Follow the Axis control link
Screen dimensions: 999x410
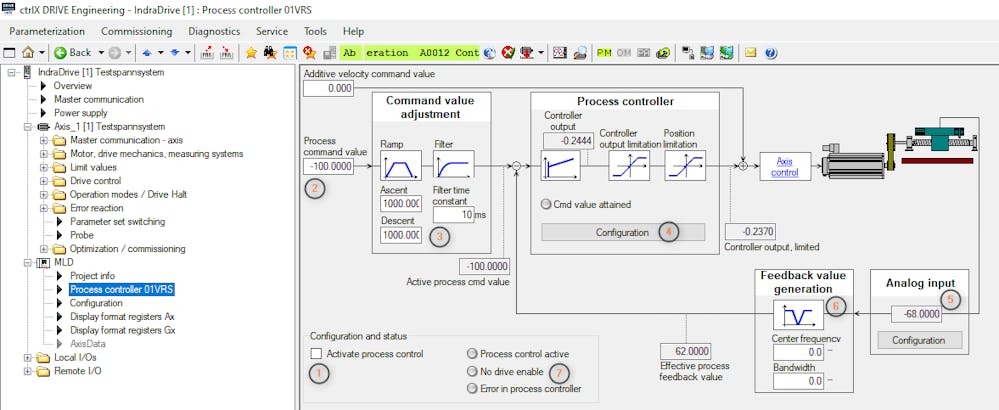(x=783, y=166)
